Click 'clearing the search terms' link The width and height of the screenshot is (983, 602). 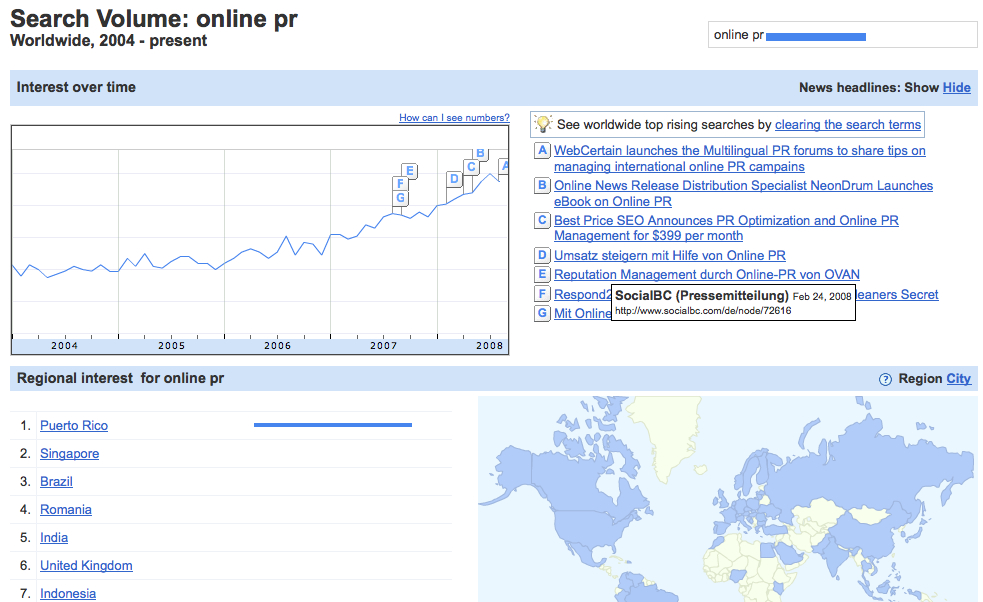coord(847,125)
